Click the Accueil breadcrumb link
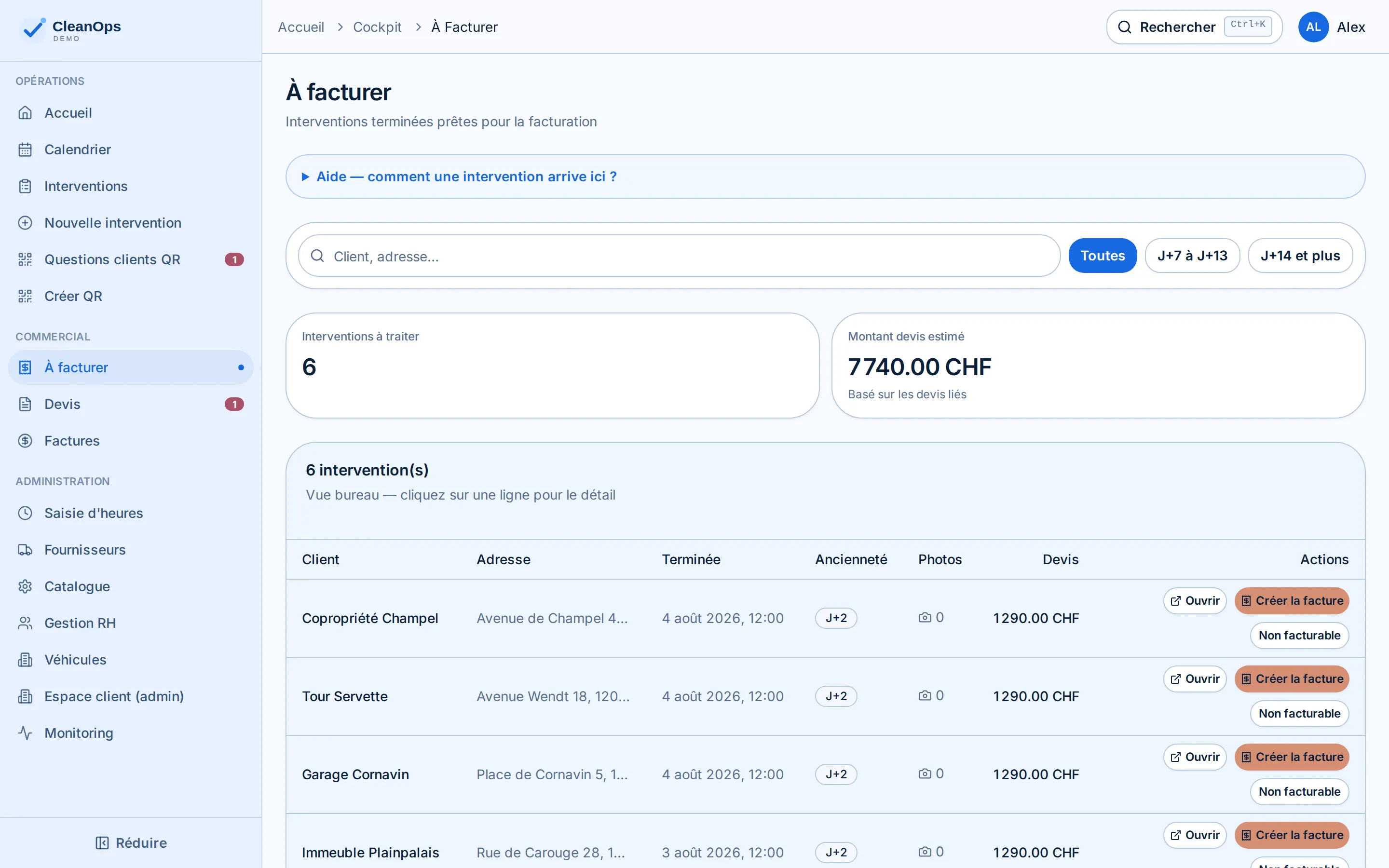This screenshot has width=1389, height=868. (301, 27)
